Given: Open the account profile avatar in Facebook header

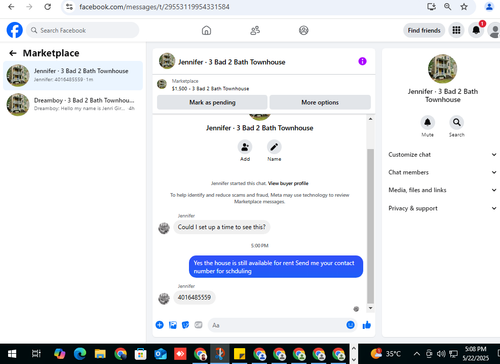Looking at the screenshot, I should 495,30.
